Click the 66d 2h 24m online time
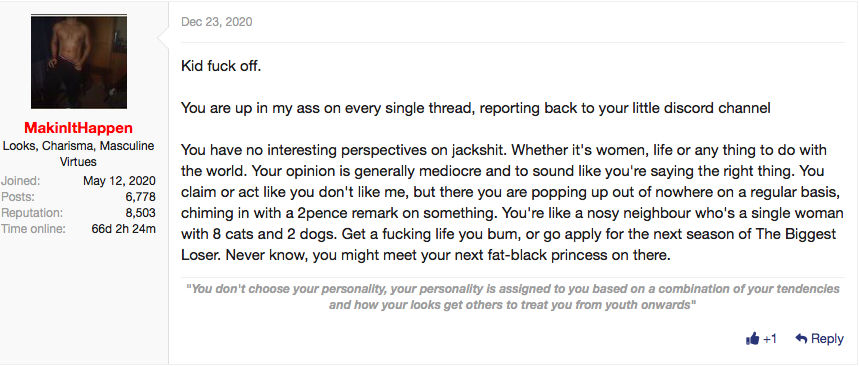859x366 pixels. pyautogui.click(x=123, y=228)
